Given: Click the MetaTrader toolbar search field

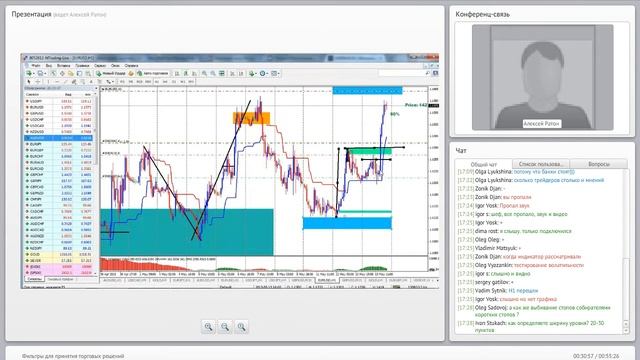Looking at the screenshot, I should point(404,73).
